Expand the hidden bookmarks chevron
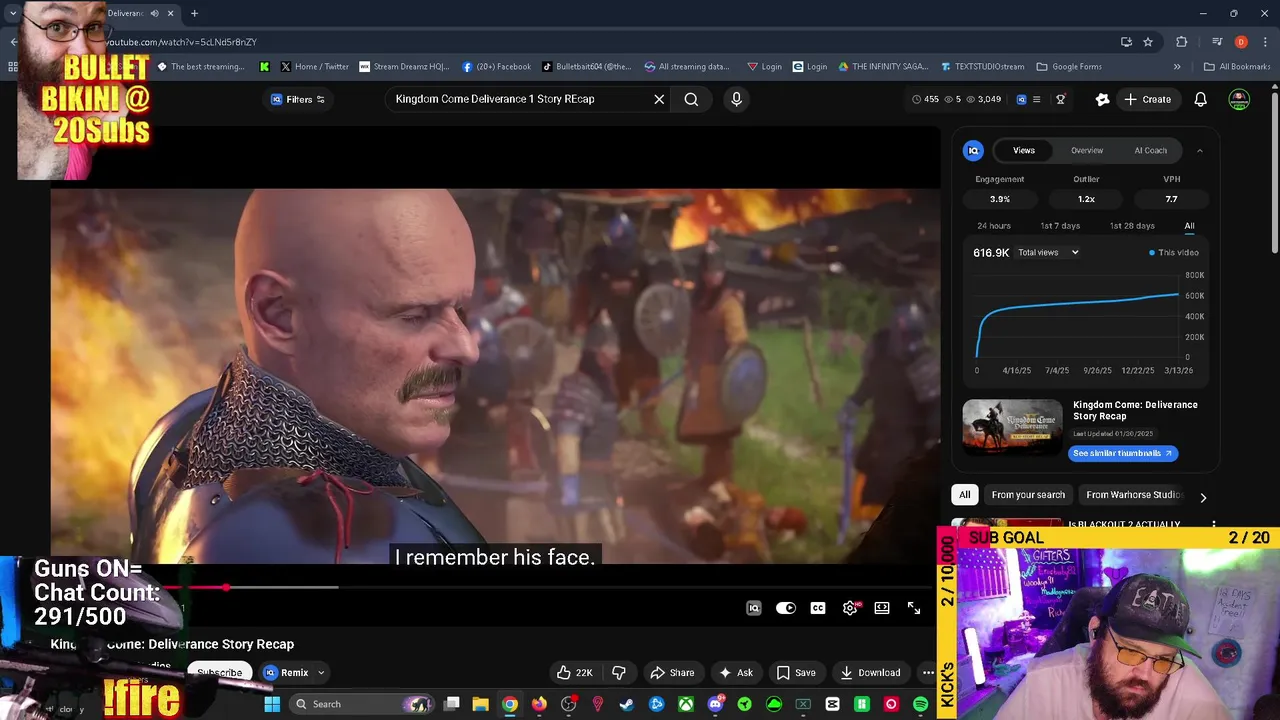1280x720 pixels. click(1177, 67)
